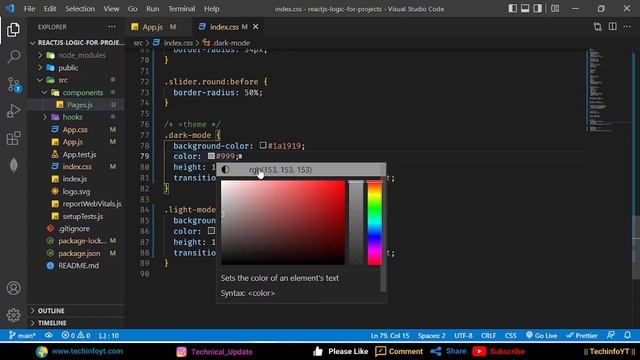640x360 pixels.
Task: Open the Accounts menu icon
Action: pyautogui.click(x=13, y=288)
